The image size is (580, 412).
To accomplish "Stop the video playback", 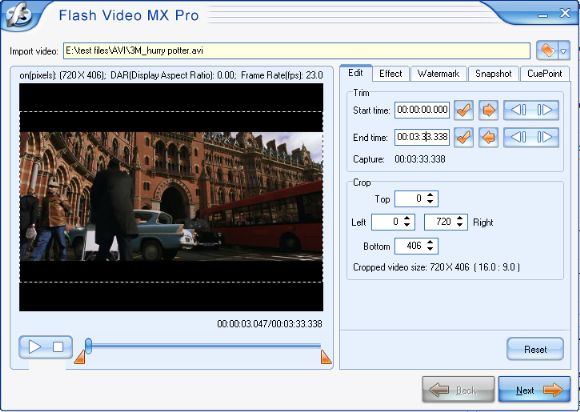I will [x=58, y=347].
